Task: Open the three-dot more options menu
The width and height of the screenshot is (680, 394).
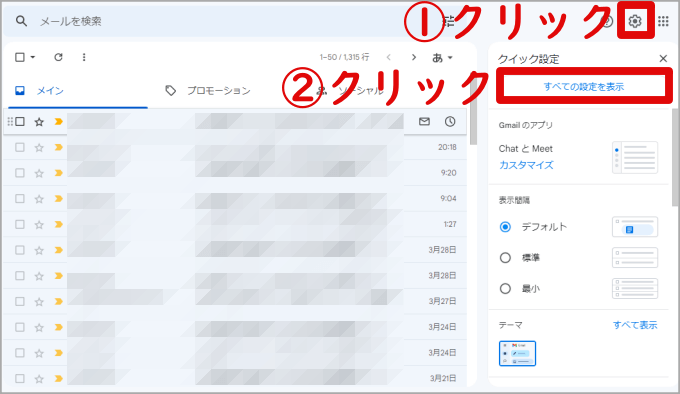Action: (x=84, y=57)
